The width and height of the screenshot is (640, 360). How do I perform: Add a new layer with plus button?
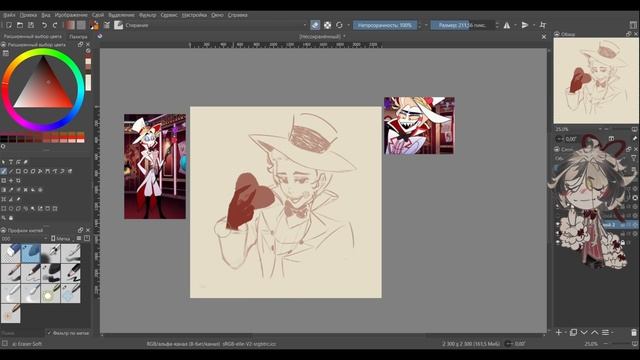point(559,333)
